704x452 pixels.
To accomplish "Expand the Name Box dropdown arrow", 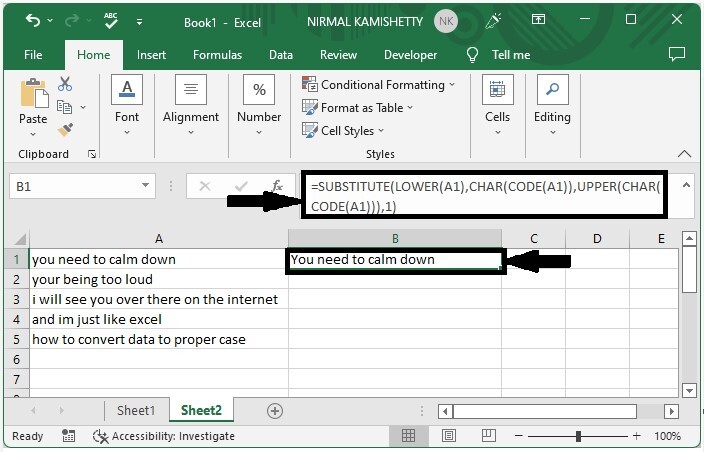I will (x=145, y=185).
